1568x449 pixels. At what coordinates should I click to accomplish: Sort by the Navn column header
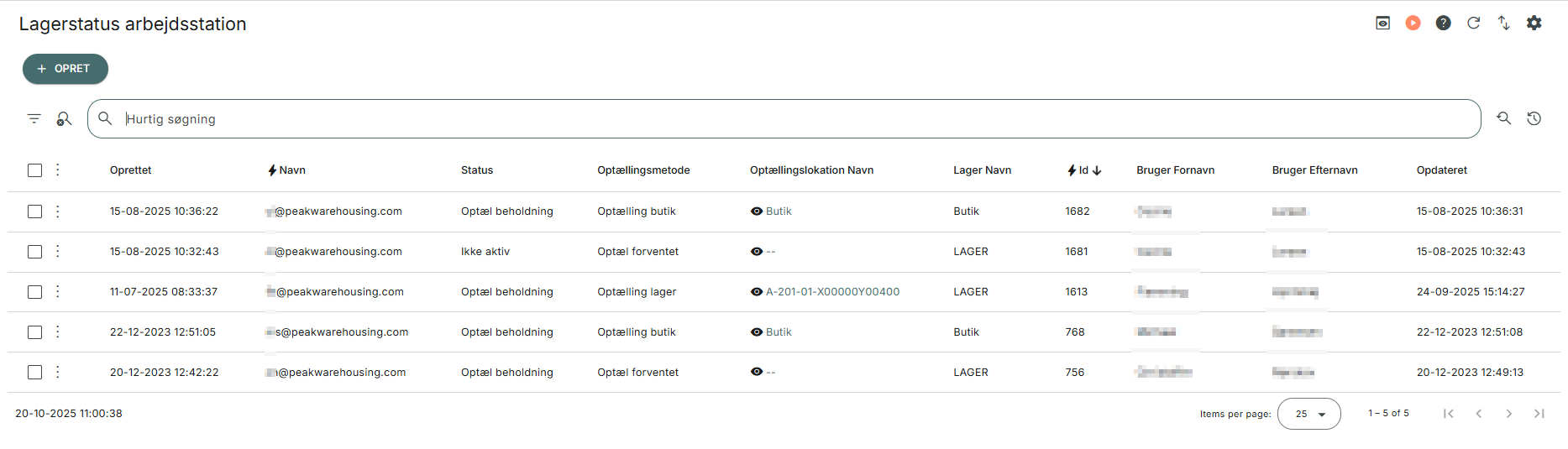(292, 170)
